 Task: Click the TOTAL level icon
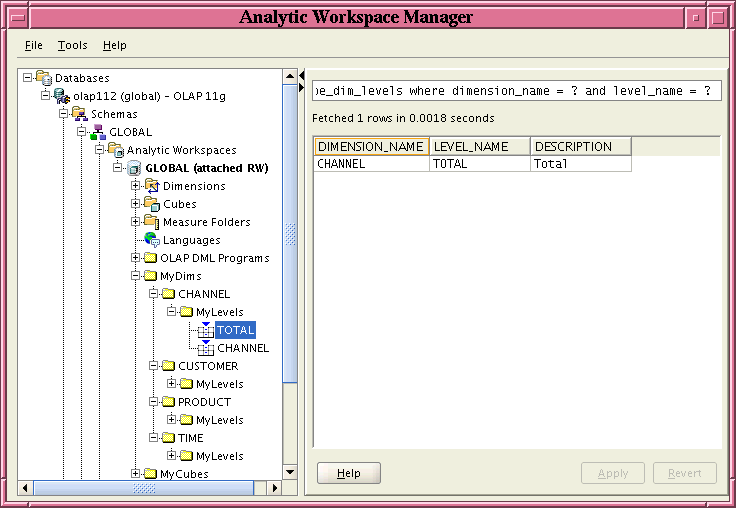(x=205, y=329)
